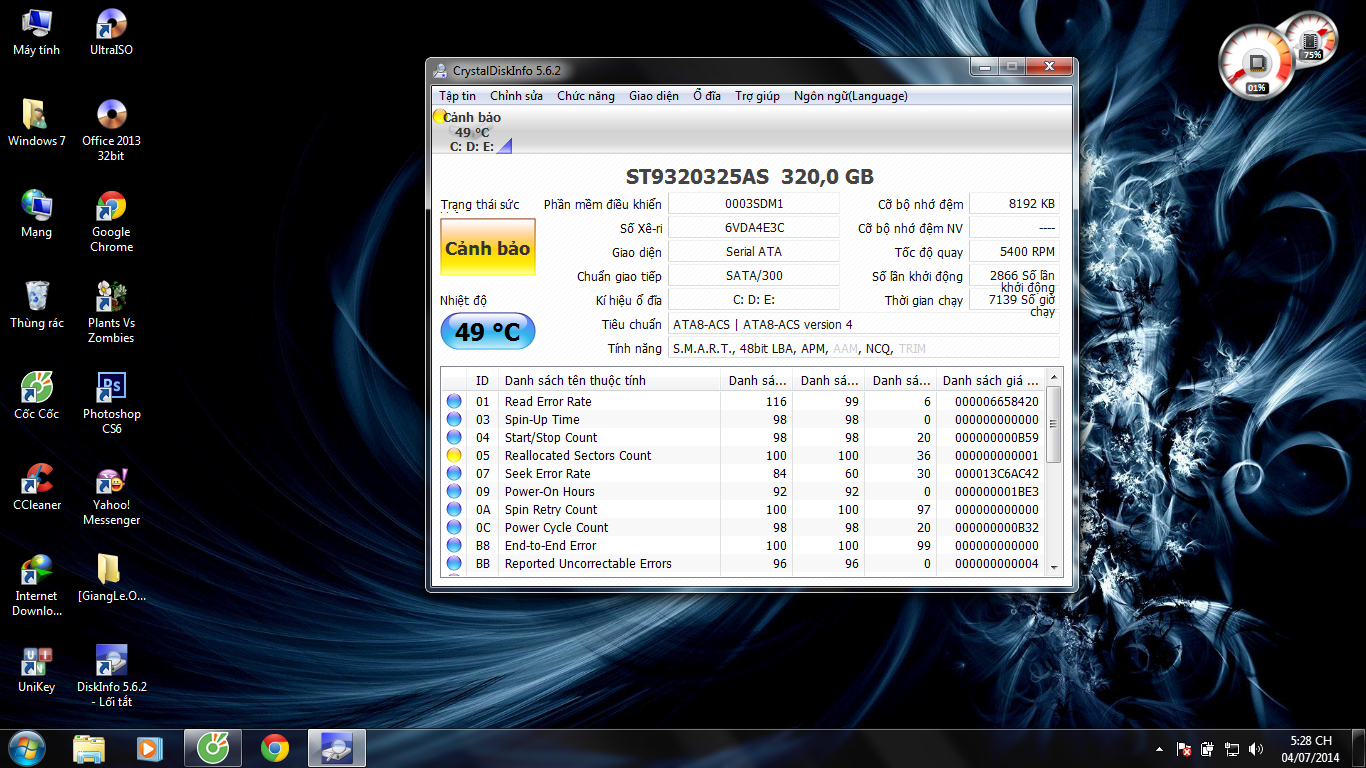Click the blue status dot for Power-On Hours
Viewport: 1366px width, 768px height.
(454, 491)
